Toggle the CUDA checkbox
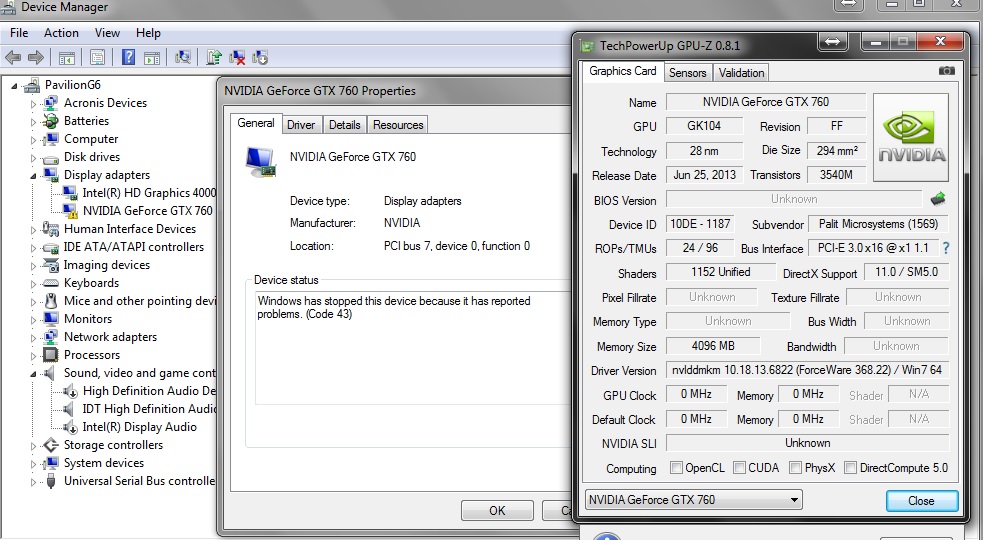983x540 pixels. (740, 468)
